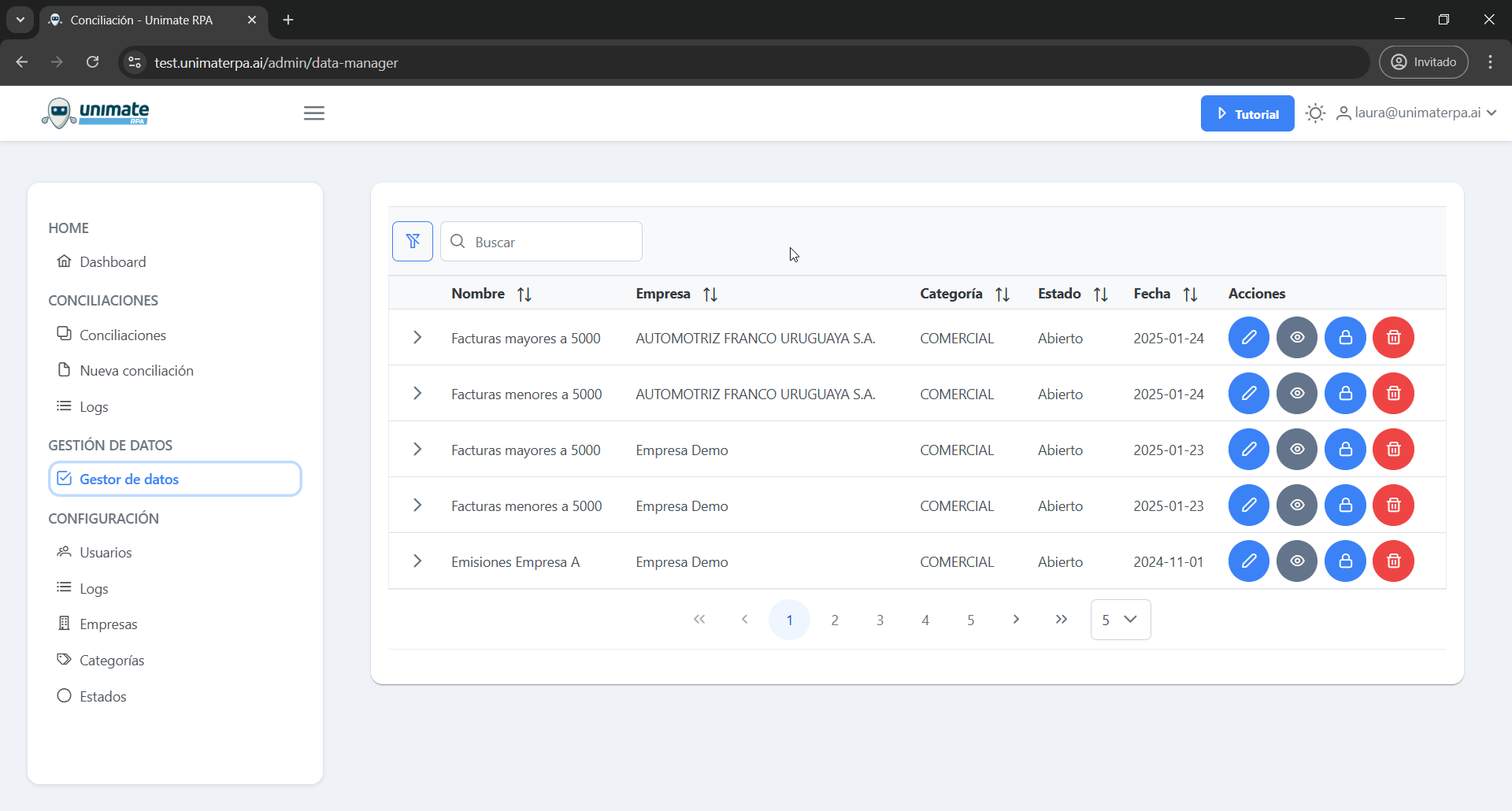Image resolution: width=1512 pixels, height=811 pixels.
Task: Open Chrome three-dot menu
Action: point(1490,62)
